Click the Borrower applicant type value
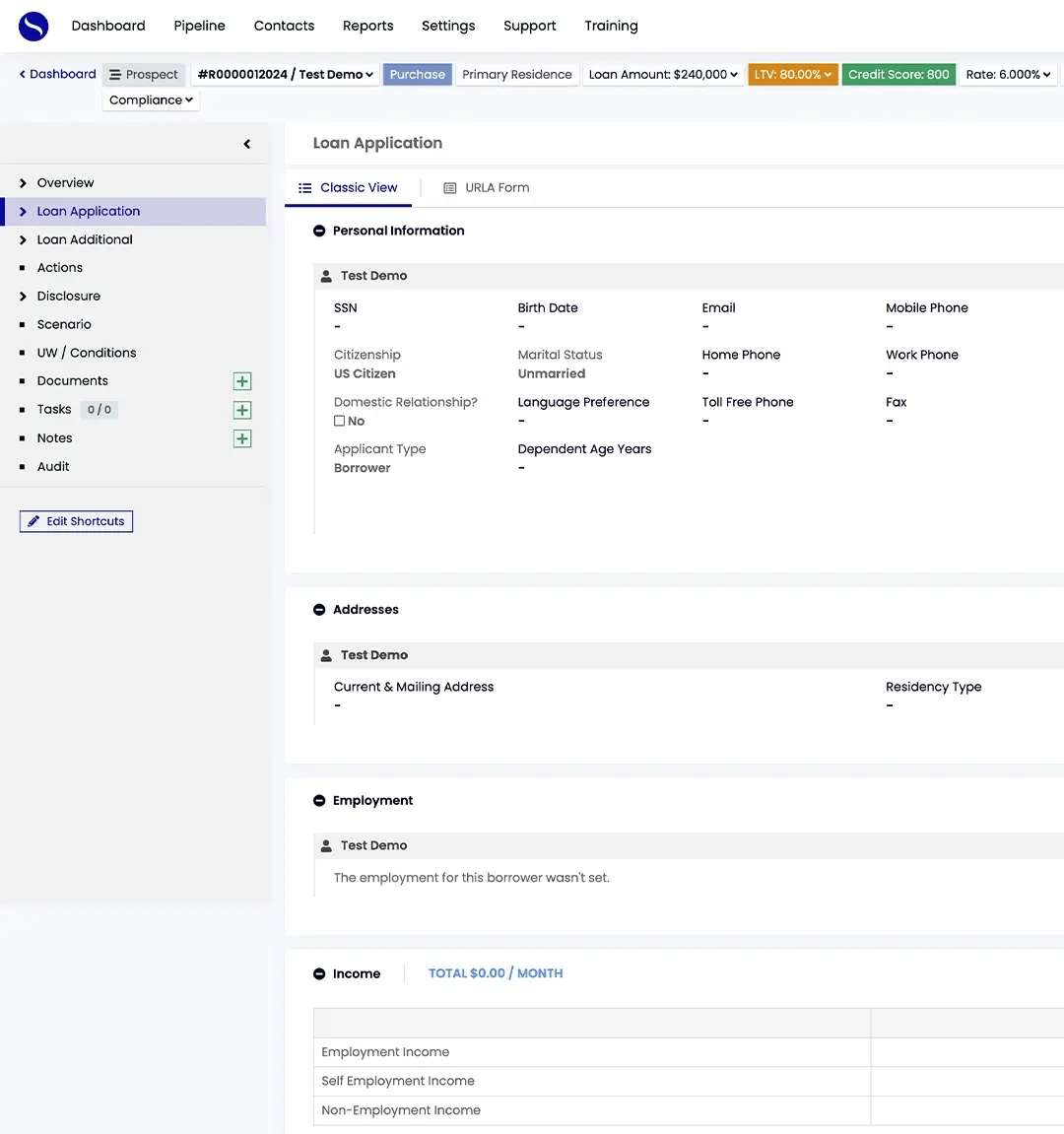The height and width of the screenshot is (1134, 1064). pyautogui.click(x=363, y=468)
